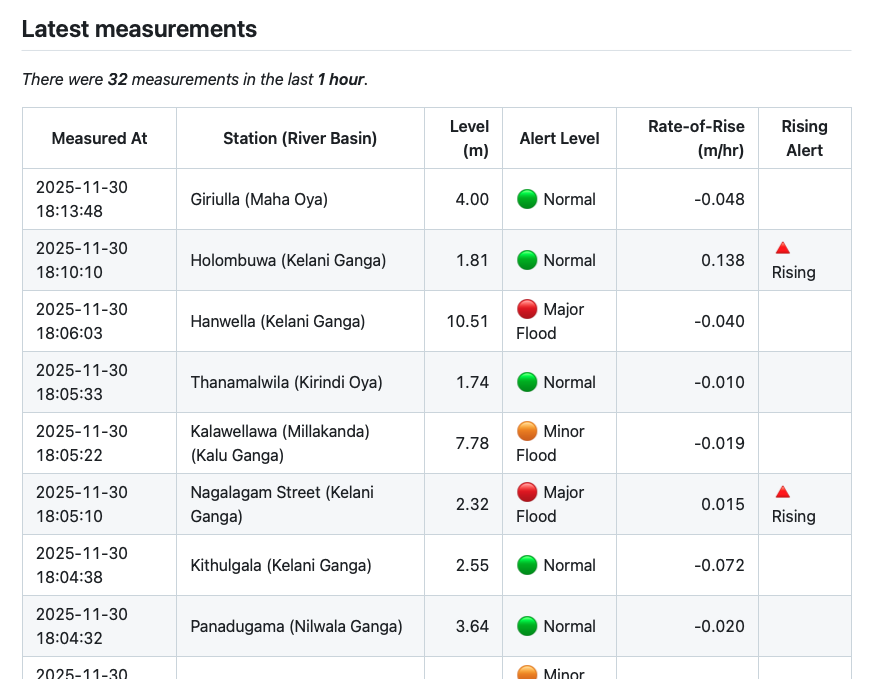The height and width of the screenshot is (679, 873).
Task: Click the green Normal icon for Giriulla
Action: tap(527, 199)
